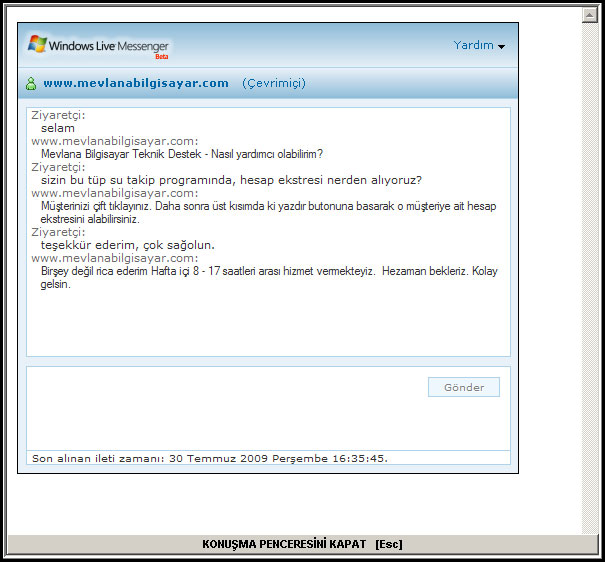This screenshot has width=605, height=562.
Task: Click the Gönder send button
Action: click(x=464, y=387)
